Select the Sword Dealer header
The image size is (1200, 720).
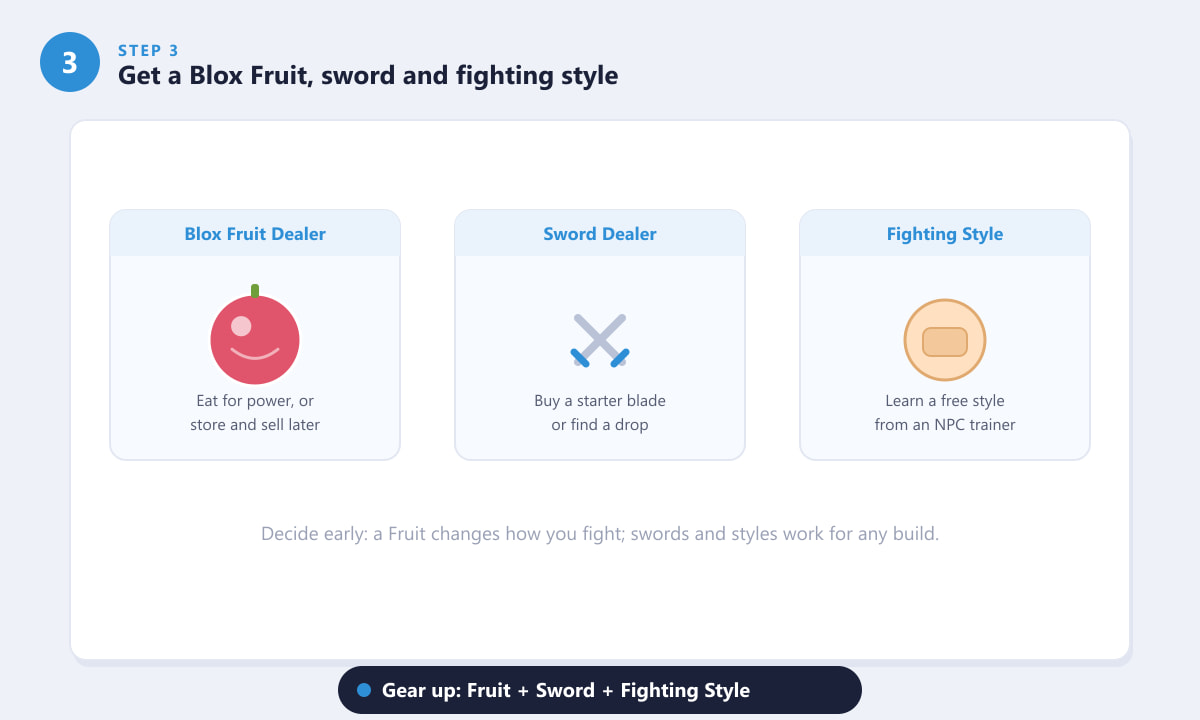[x=600, y=234]
